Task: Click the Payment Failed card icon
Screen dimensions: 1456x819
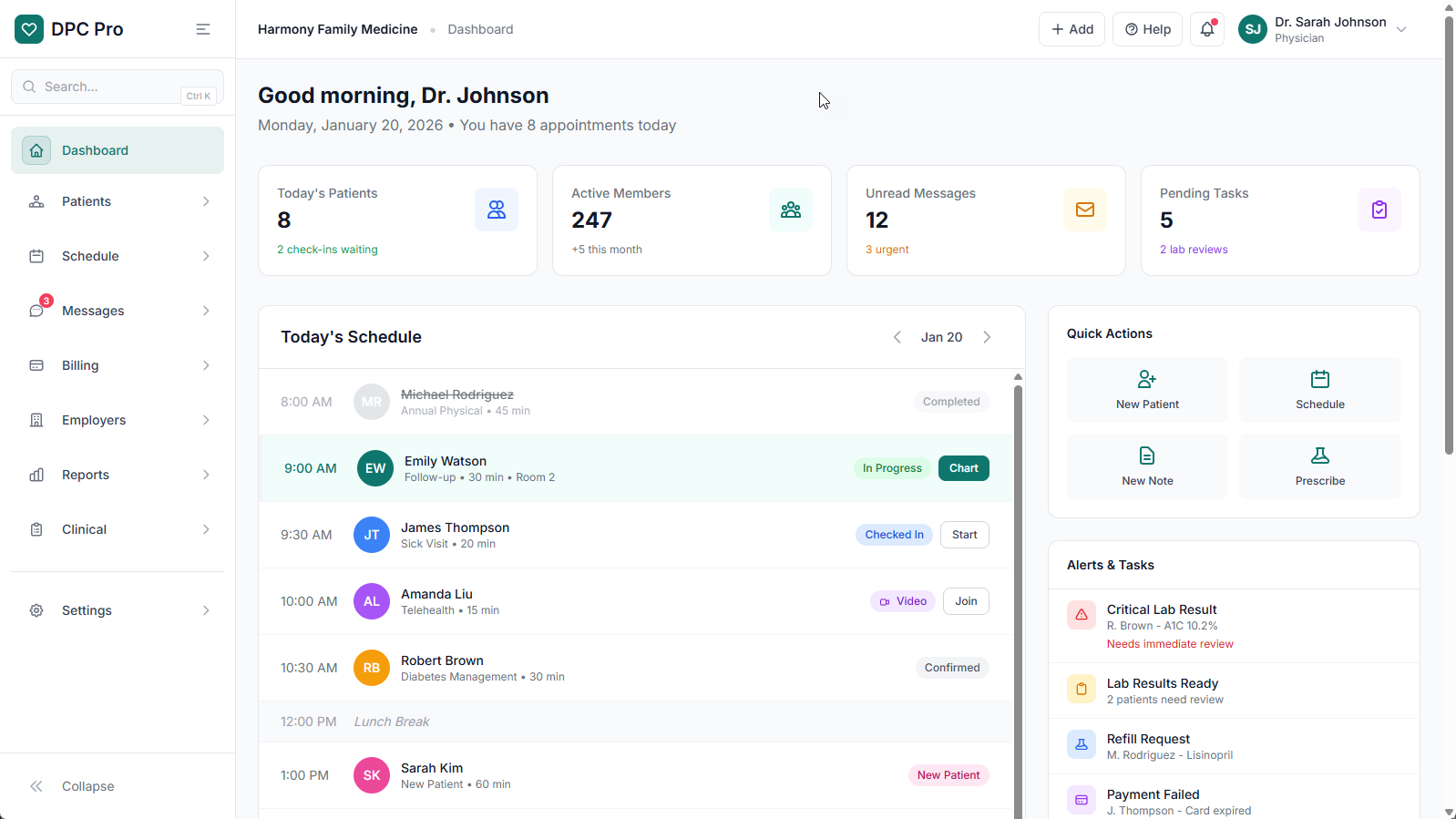Action: (1082, 800)
